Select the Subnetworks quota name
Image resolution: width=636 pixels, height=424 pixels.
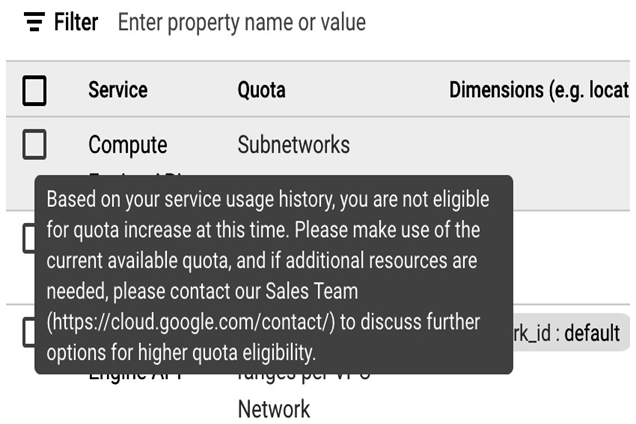coord(294,145)
